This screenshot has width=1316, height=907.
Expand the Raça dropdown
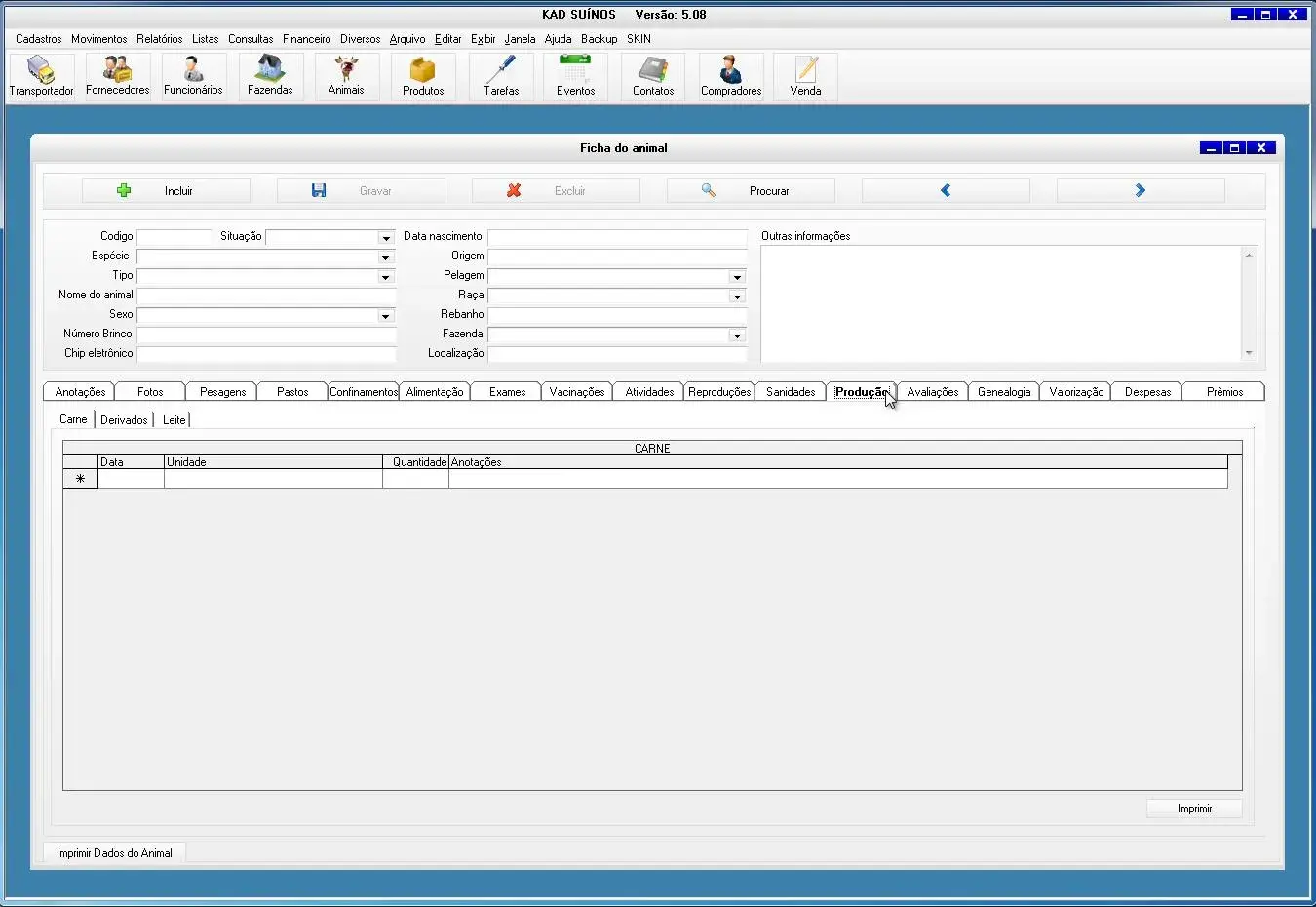pos(737,296)
